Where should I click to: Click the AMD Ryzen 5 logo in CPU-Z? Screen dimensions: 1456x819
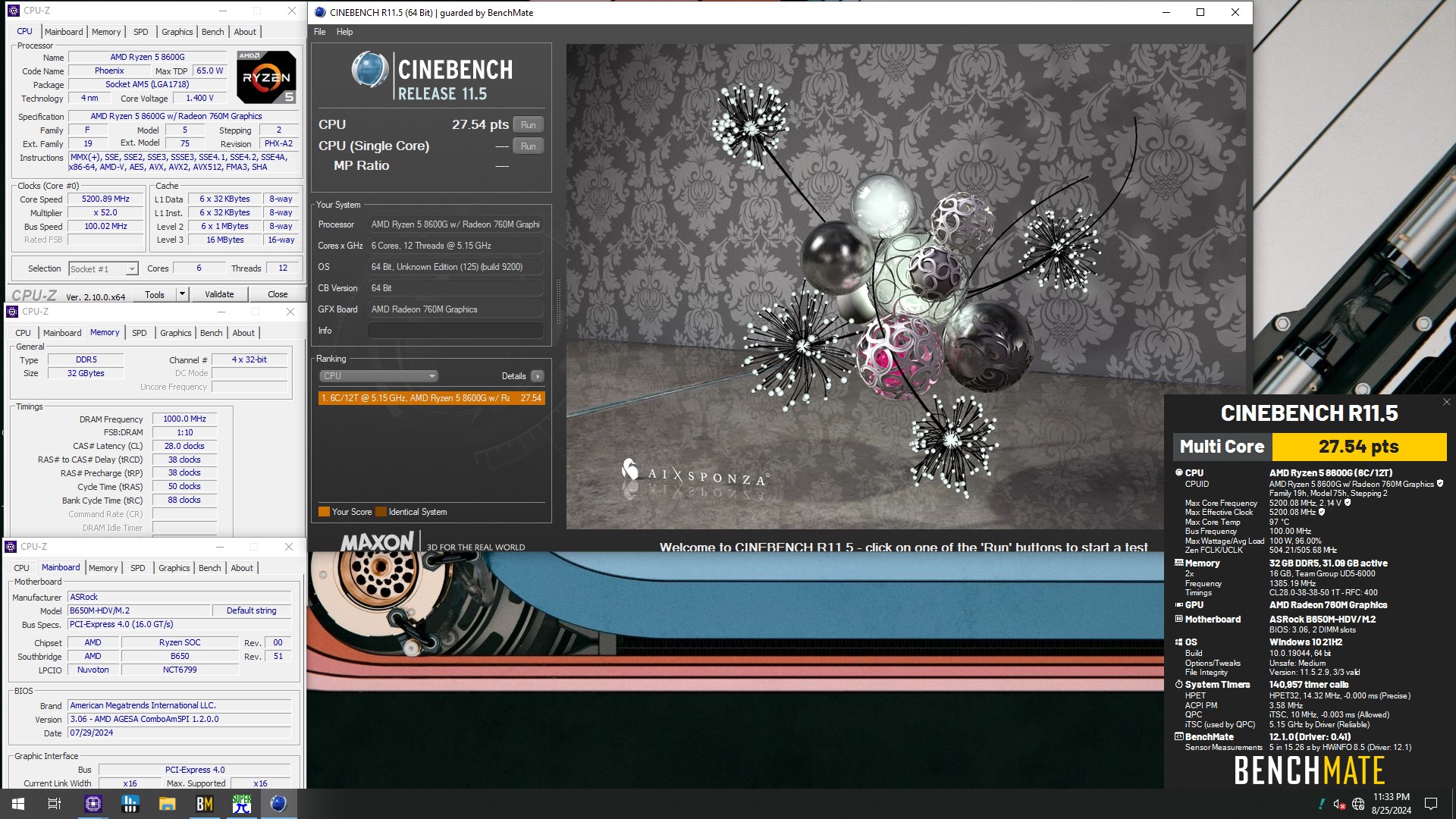tap(266, 77)
